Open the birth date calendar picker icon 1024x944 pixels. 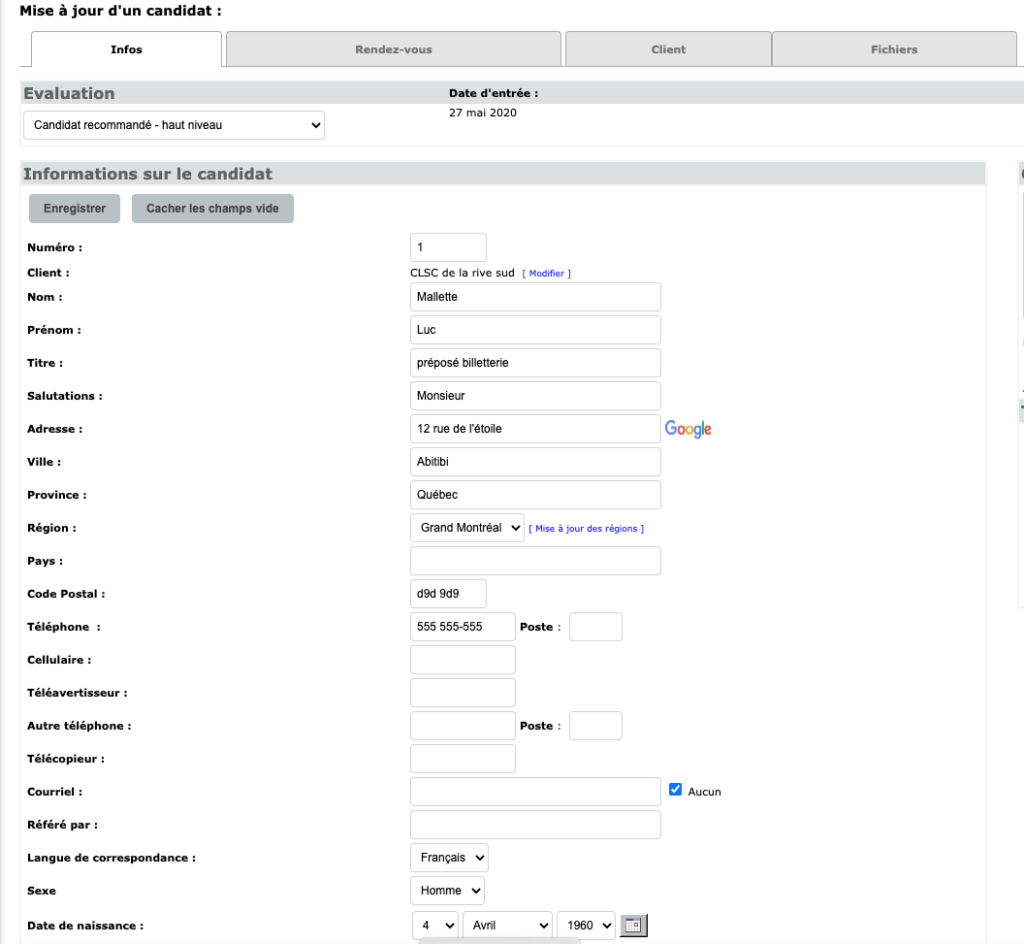633,925
